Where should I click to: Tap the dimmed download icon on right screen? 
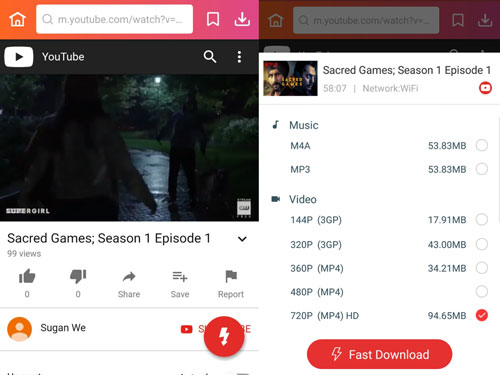pos(485,20)
